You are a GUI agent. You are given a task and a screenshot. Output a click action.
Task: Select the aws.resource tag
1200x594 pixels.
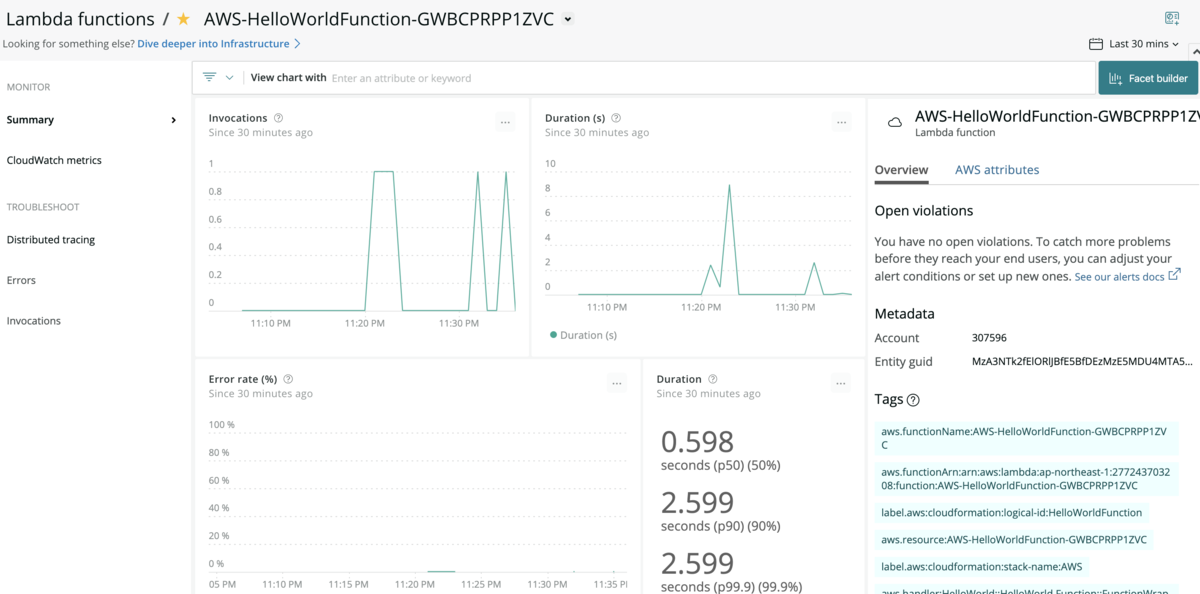[x=1014, y=539]
